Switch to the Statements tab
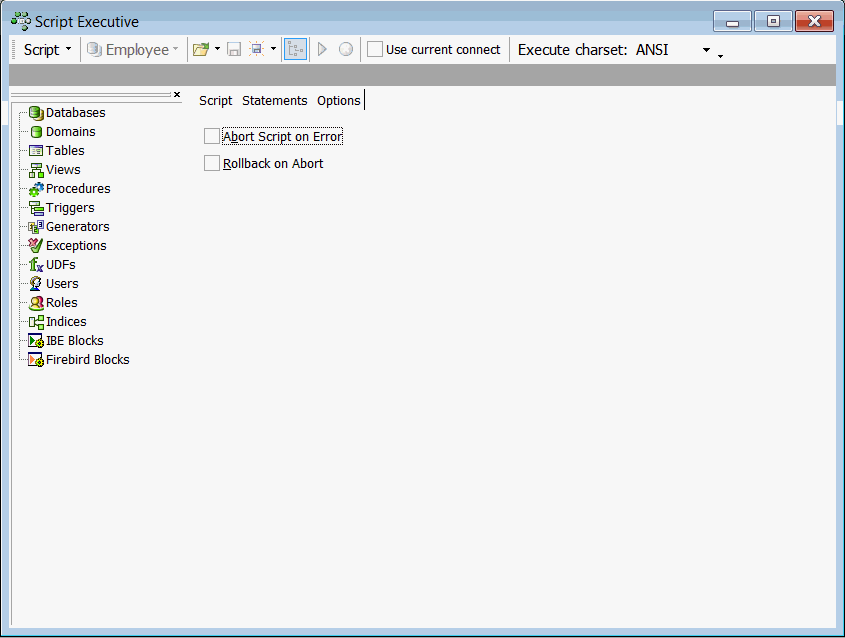Screen dimensions: 845x638 [274, 101]
